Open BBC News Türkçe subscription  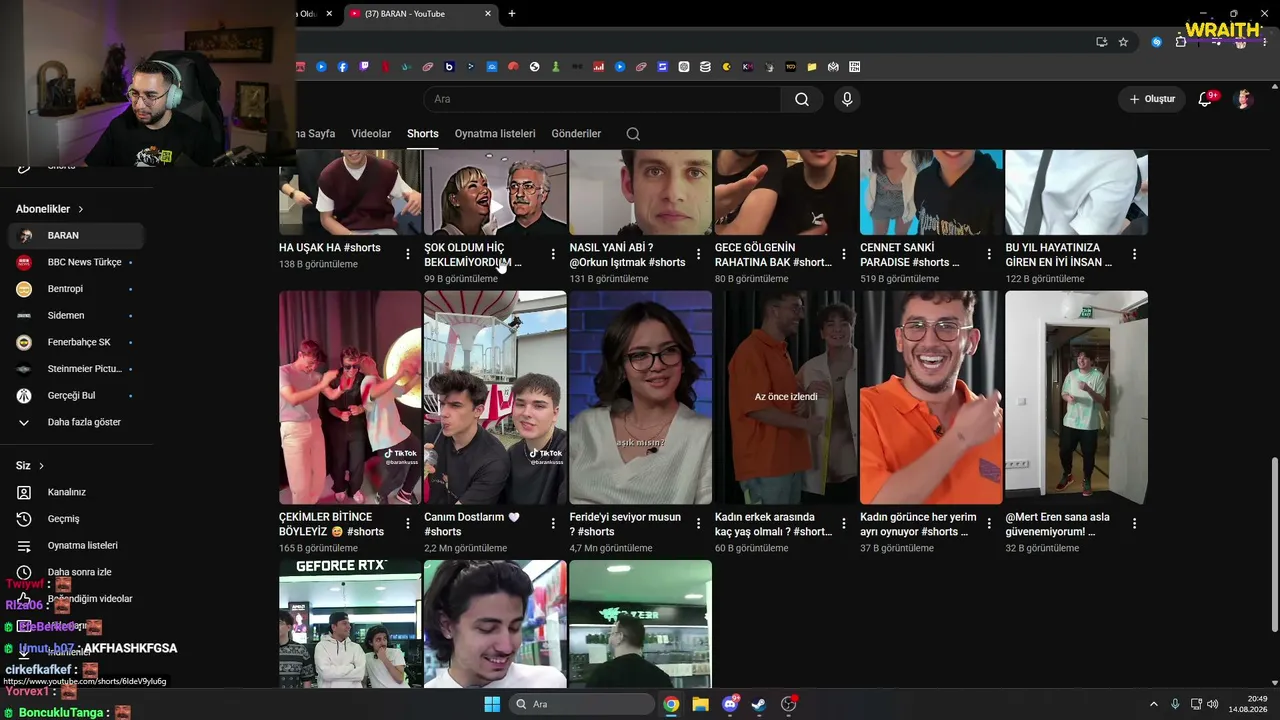point(76,262)
